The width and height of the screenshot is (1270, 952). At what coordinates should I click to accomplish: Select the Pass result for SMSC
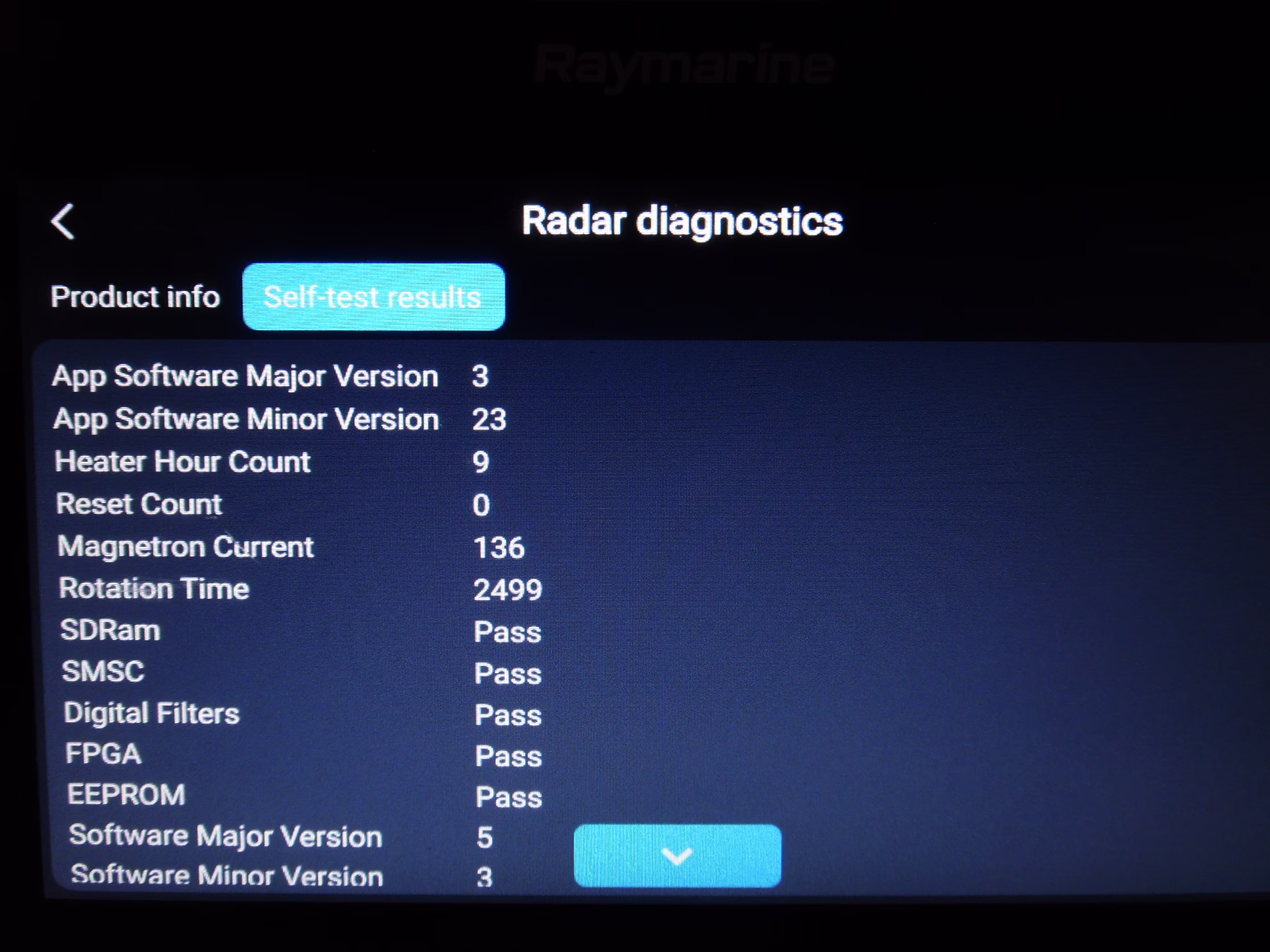pos(508,674)
